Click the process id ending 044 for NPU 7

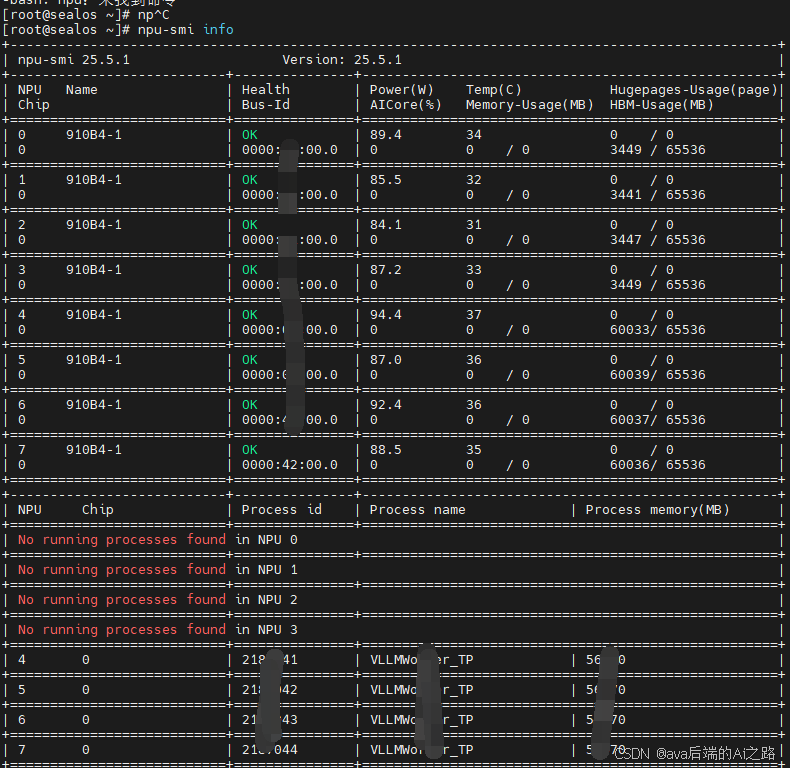point(270,750)
